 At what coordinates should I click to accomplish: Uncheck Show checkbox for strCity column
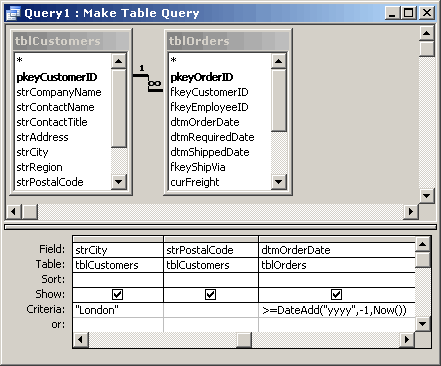pos(117,294)
